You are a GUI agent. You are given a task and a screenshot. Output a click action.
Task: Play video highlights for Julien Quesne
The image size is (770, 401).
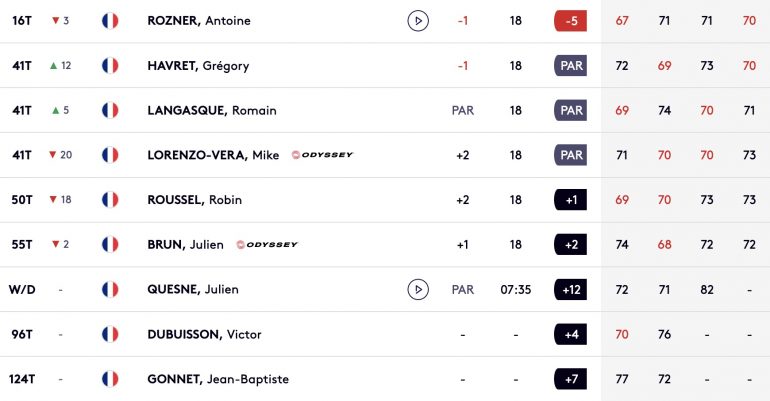[x=418, y=289]
